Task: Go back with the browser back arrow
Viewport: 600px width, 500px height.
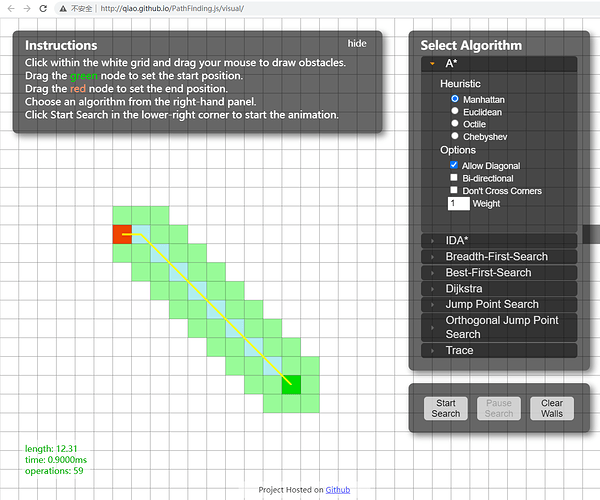Action: point(11,8)
